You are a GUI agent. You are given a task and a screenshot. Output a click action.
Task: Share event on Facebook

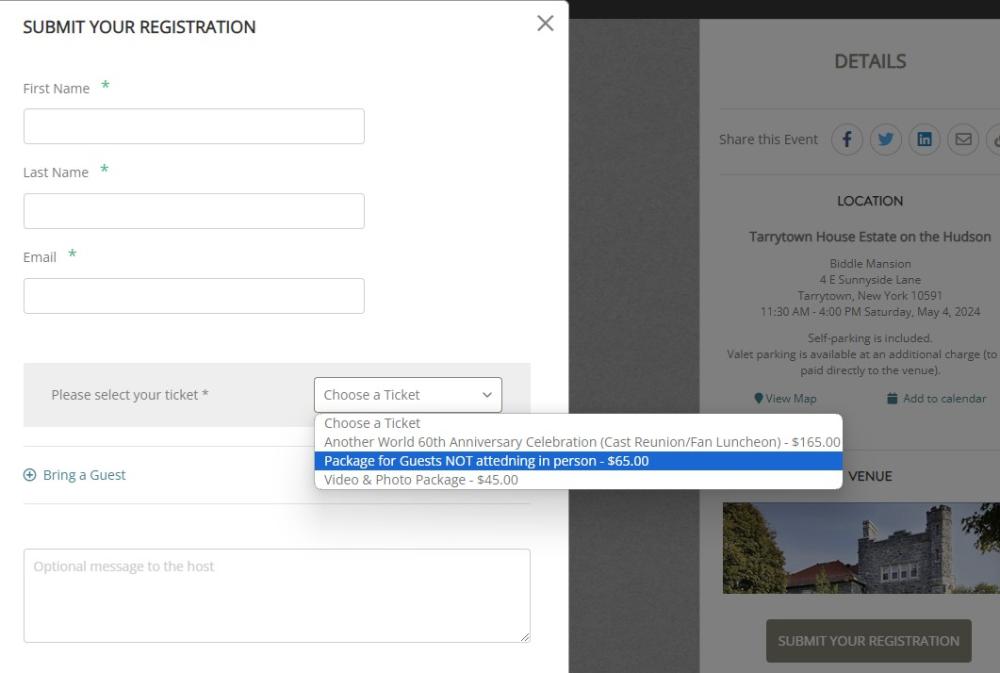(x=847, y=140)
